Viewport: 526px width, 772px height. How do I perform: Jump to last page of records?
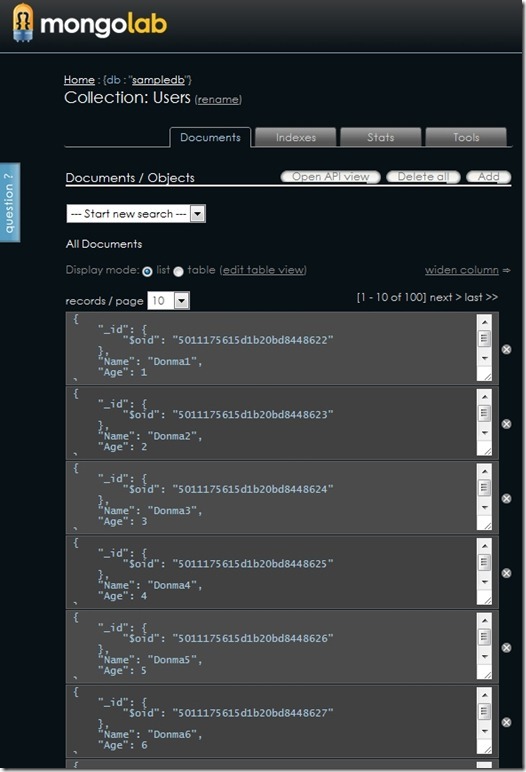tap(481, 297)
